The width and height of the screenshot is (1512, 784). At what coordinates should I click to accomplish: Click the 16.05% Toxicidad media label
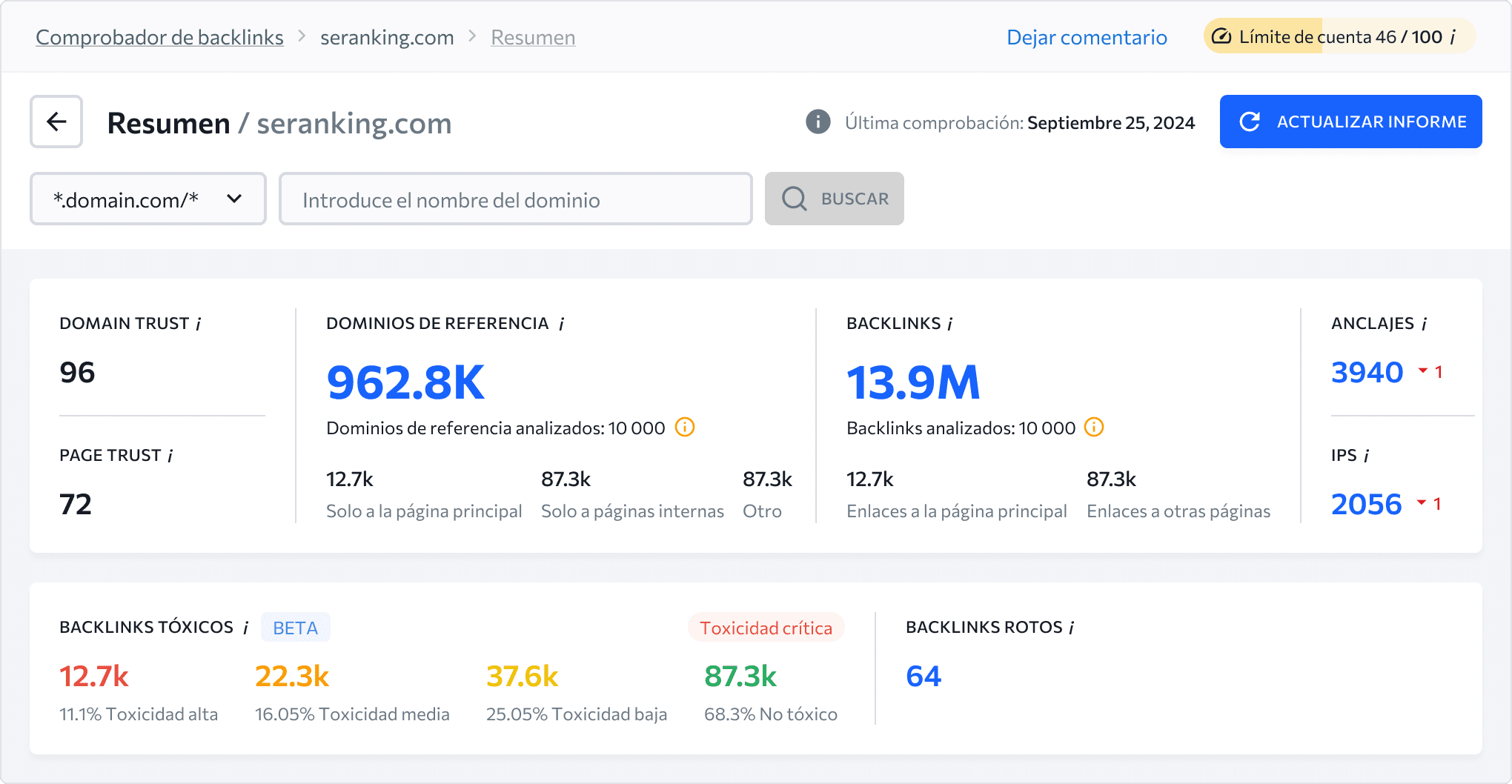coord(352,714)
